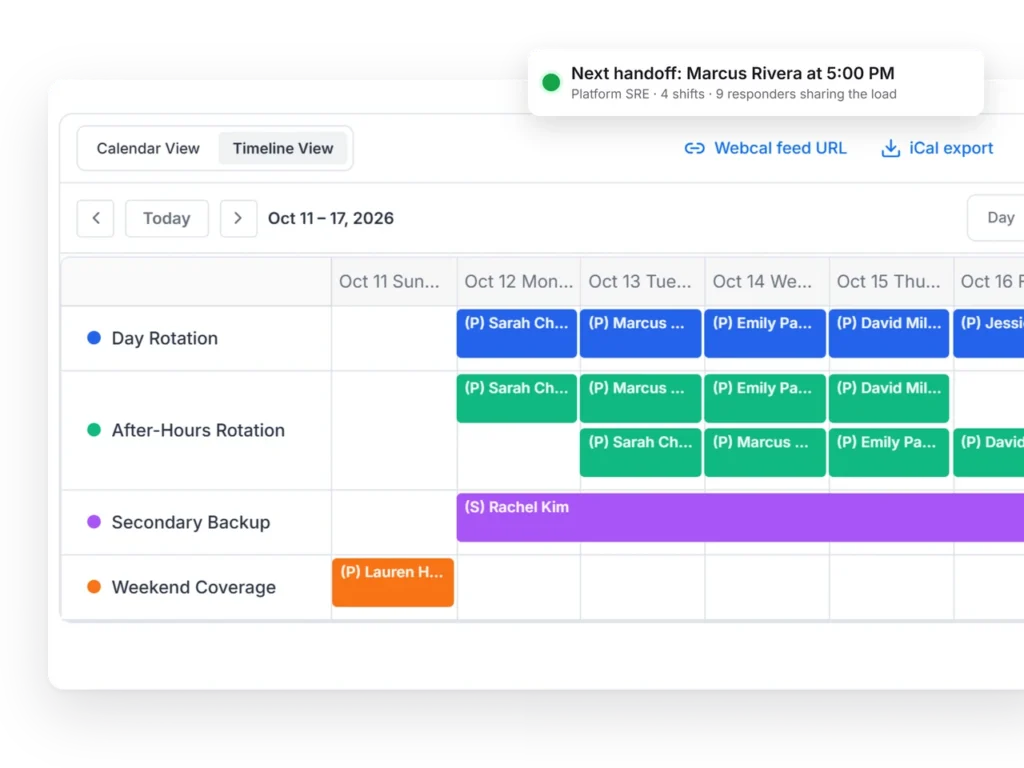Image resolution: width=1024 pixels, height=768 pixels.
Task: Open Sarah Ch... shift in Day Rotation
Action: click(x=517, y=333)
